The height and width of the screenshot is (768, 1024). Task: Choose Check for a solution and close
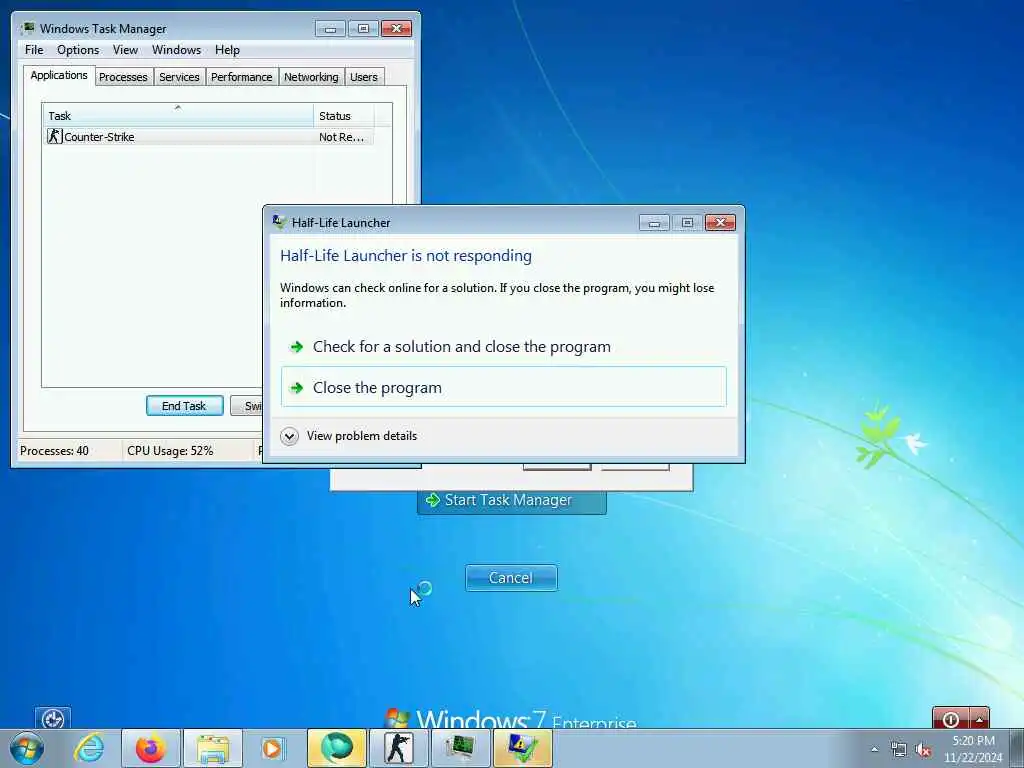click(x=504, y=346)
